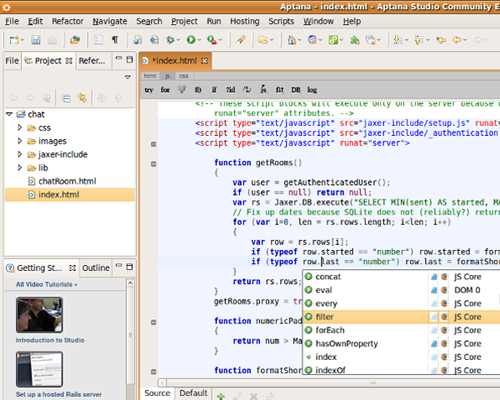Click the 'flt' snippet toolbar icon
This screenshot has height=400, width=500.
coord(280,90)
